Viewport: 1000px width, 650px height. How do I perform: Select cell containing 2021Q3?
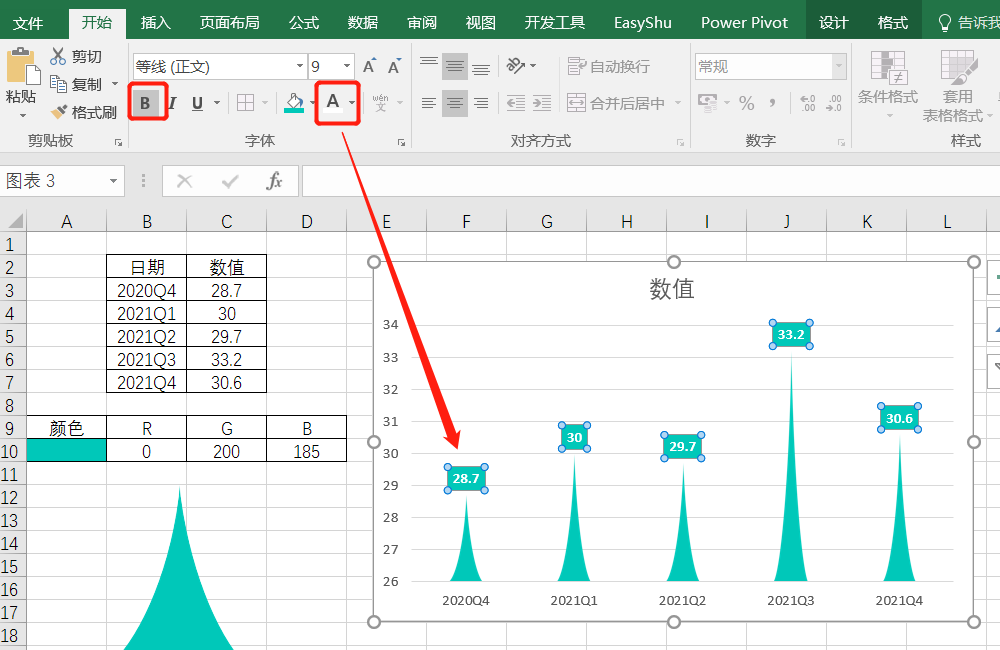click(147, 360)
